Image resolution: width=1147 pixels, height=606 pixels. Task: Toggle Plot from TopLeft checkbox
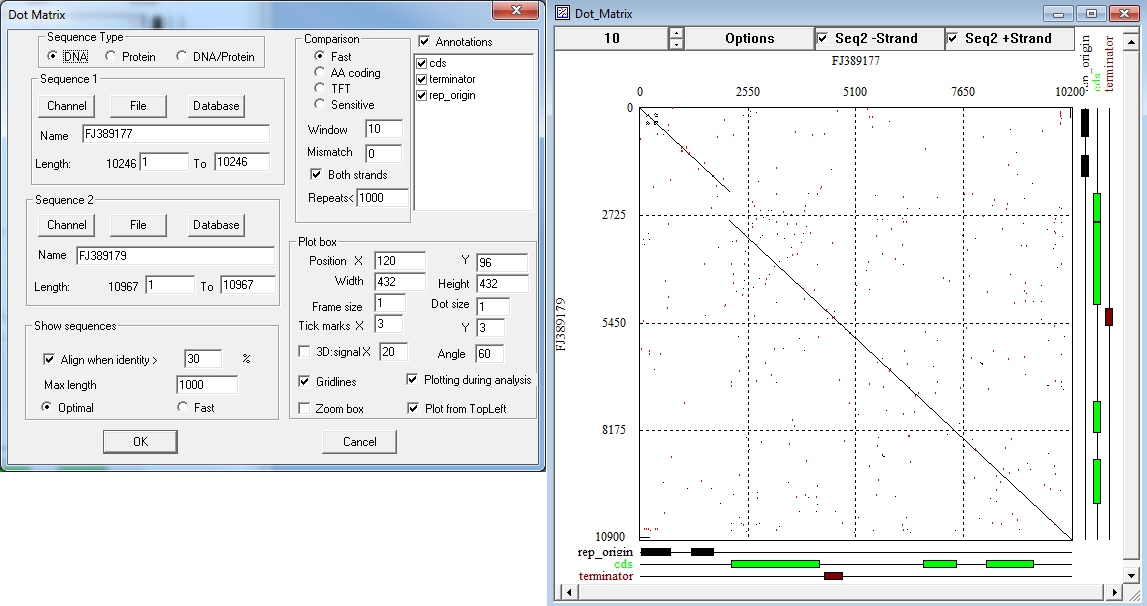(413, 408)
